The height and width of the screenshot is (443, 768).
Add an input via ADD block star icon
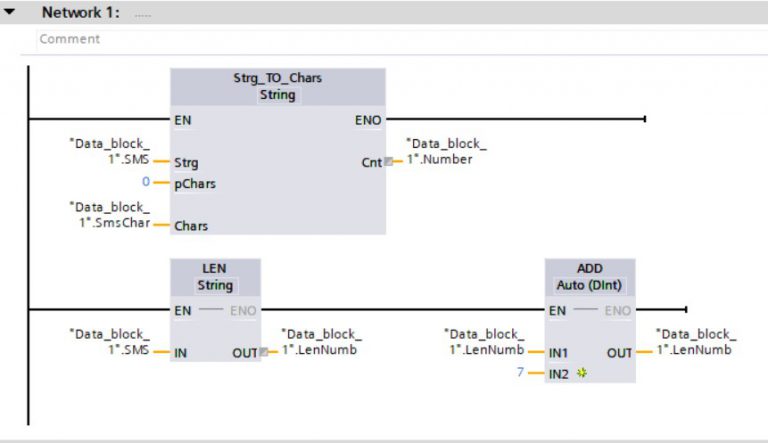point(582,372)
